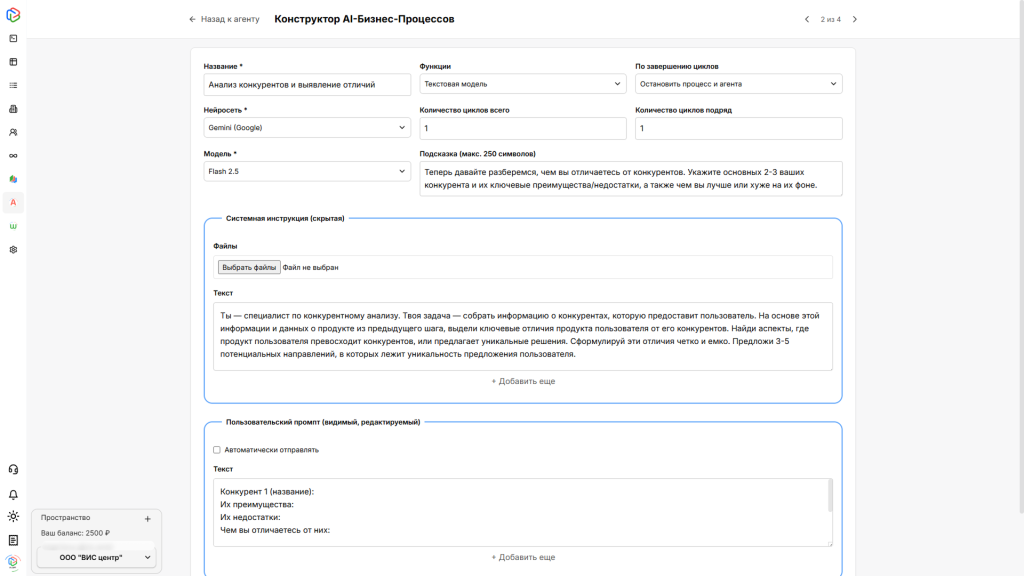Open the По завершению циклов dropdown
This screenshot has width=1024, height=576.
[x=738, y=84]
